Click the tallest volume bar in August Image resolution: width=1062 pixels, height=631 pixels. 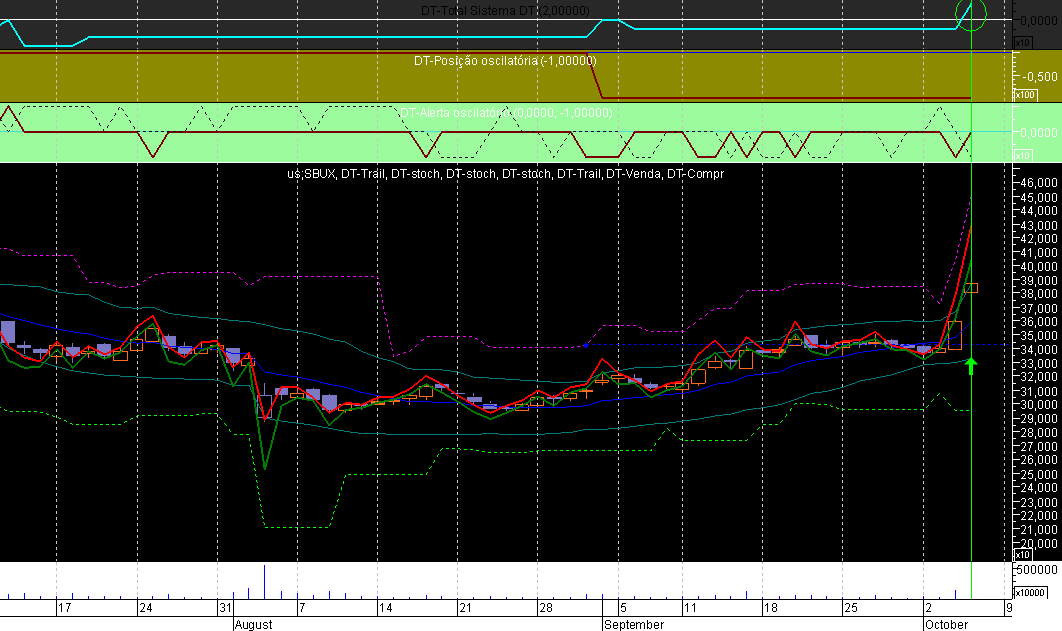[264, 582]
